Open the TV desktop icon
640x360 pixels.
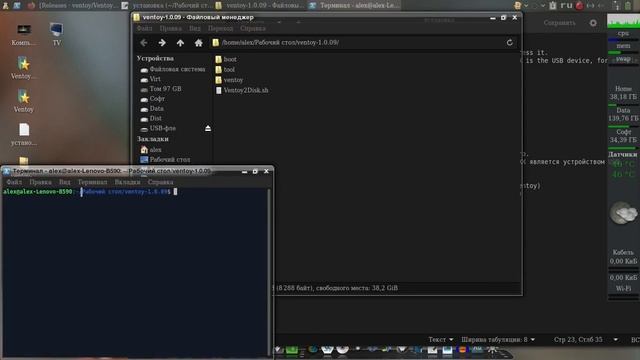(56, 35)
